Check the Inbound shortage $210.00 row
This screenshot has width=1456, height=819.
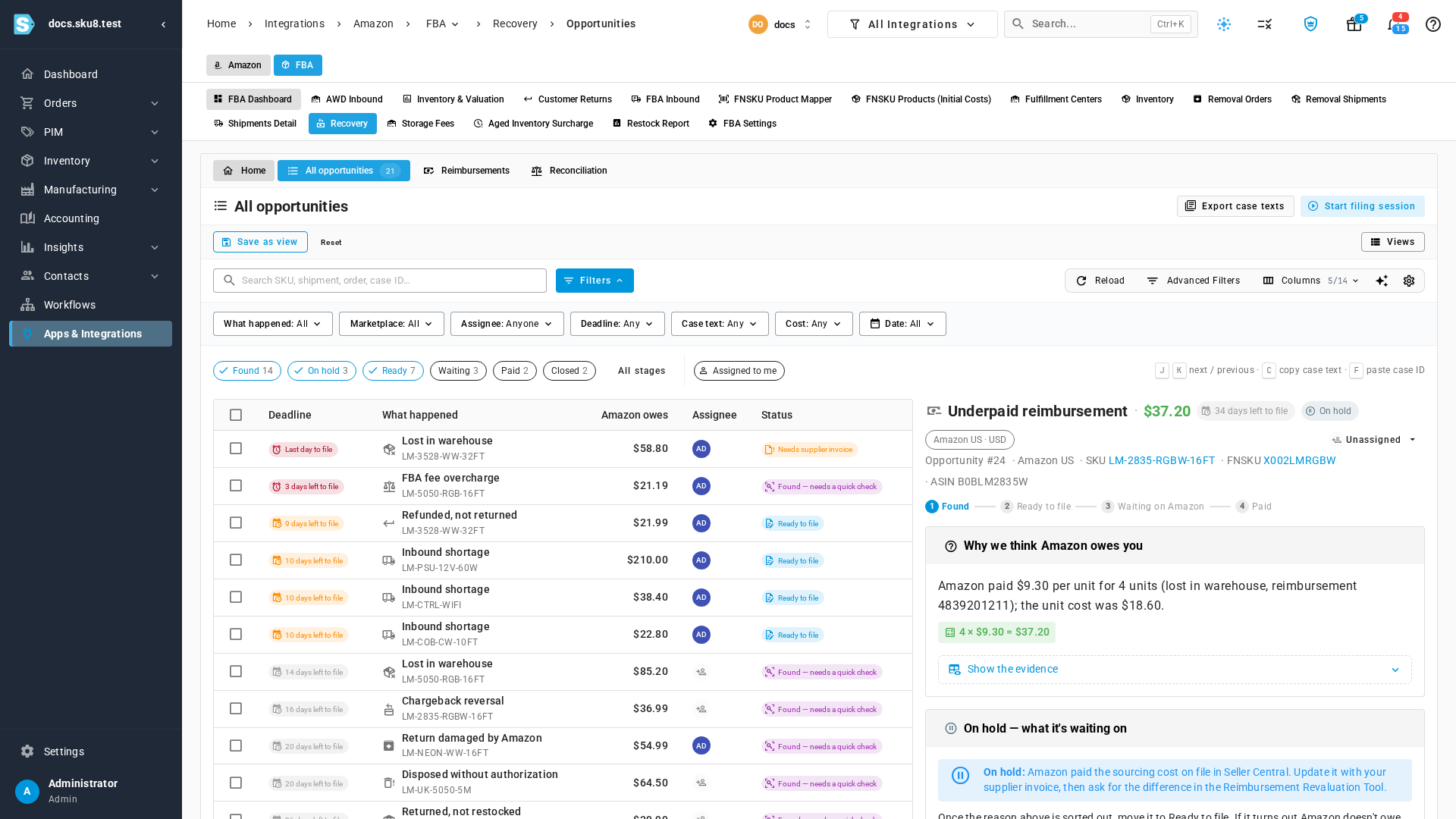236,560
